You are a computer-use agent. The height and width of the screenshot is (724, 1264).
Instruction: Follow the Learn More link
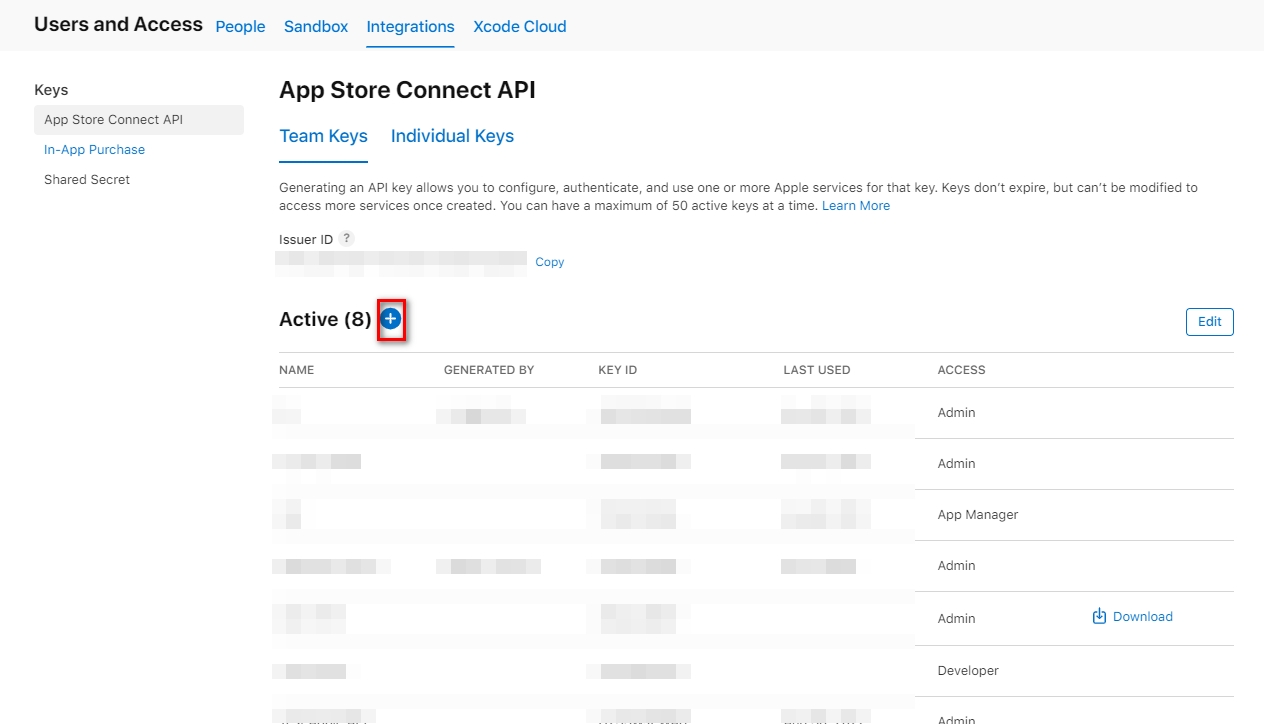[x=855, y=206]
